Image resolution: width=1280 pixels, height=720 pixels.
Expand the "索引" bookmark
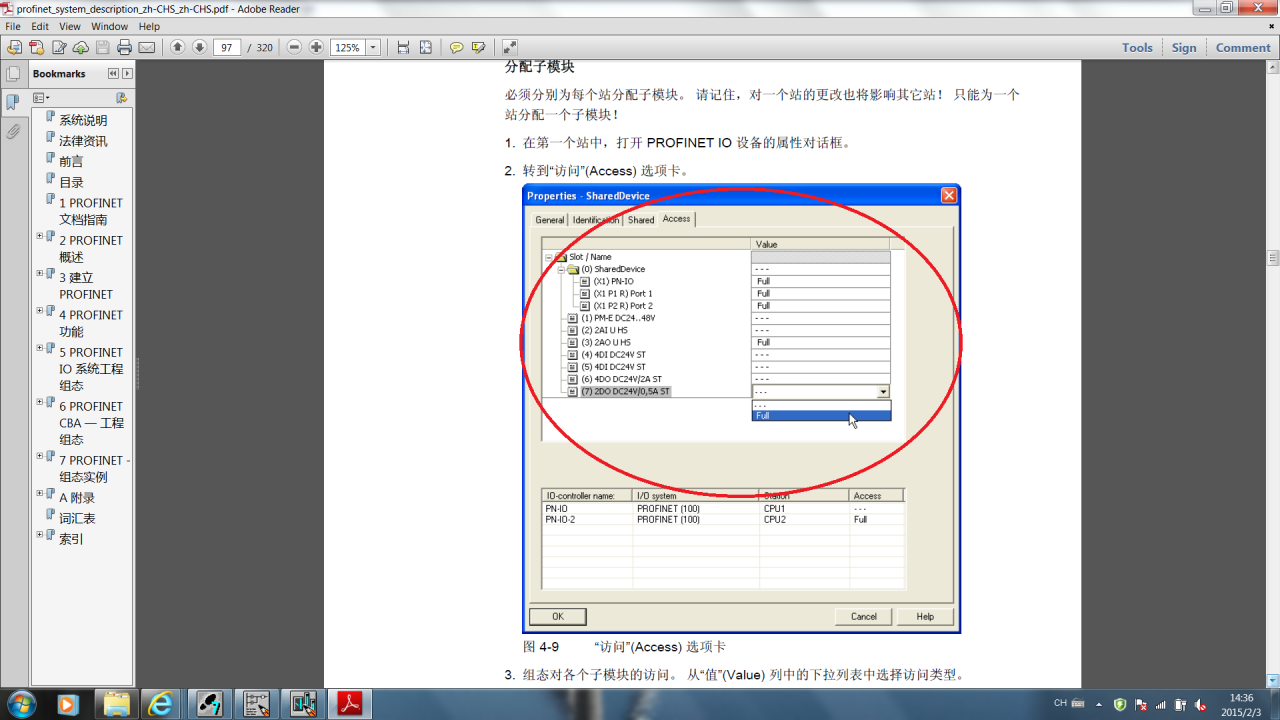(x=40, y=534)
